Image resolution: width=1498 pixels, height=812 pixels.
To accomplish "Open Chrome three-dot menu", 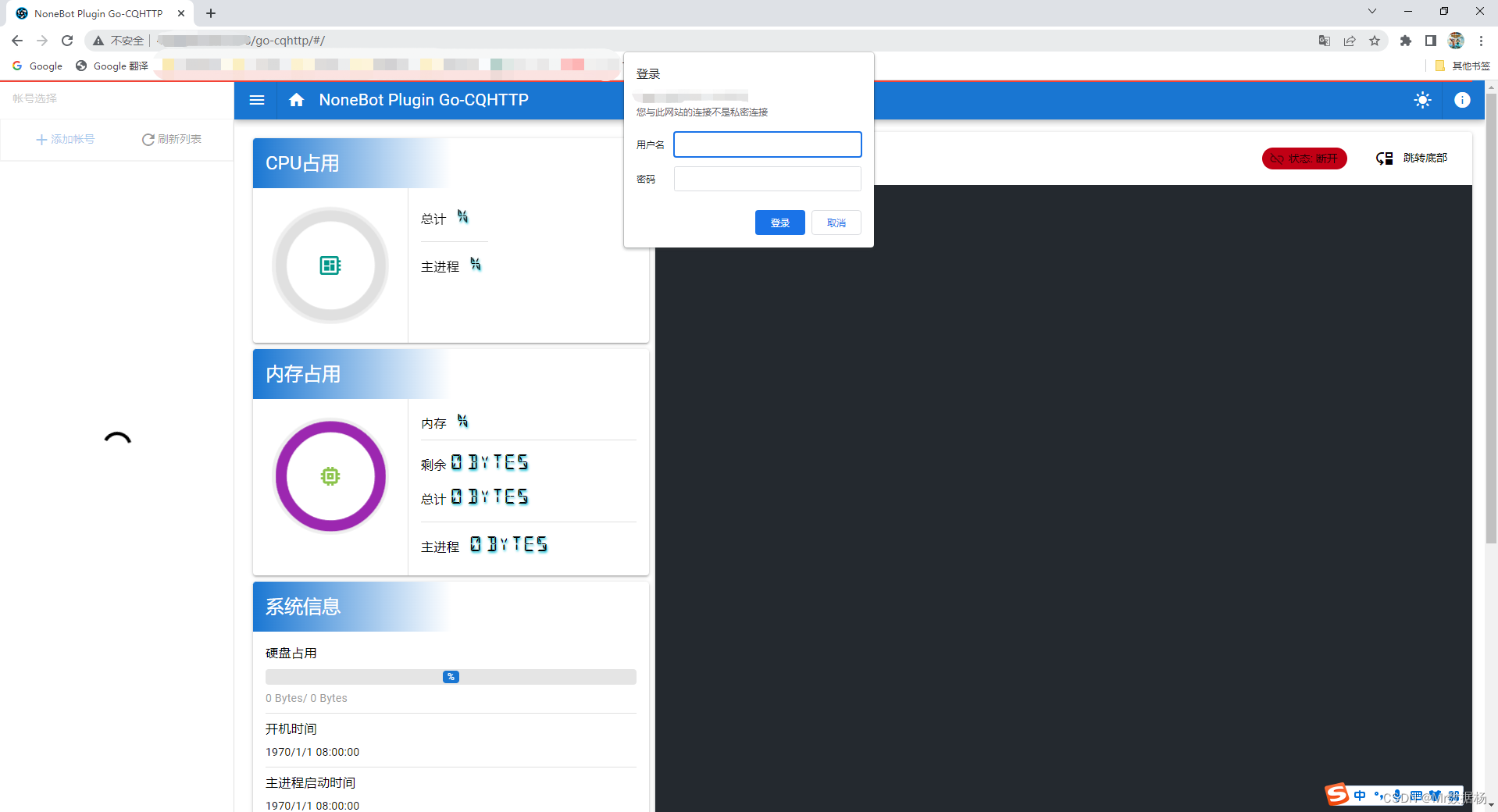I will pos(1481,41).
